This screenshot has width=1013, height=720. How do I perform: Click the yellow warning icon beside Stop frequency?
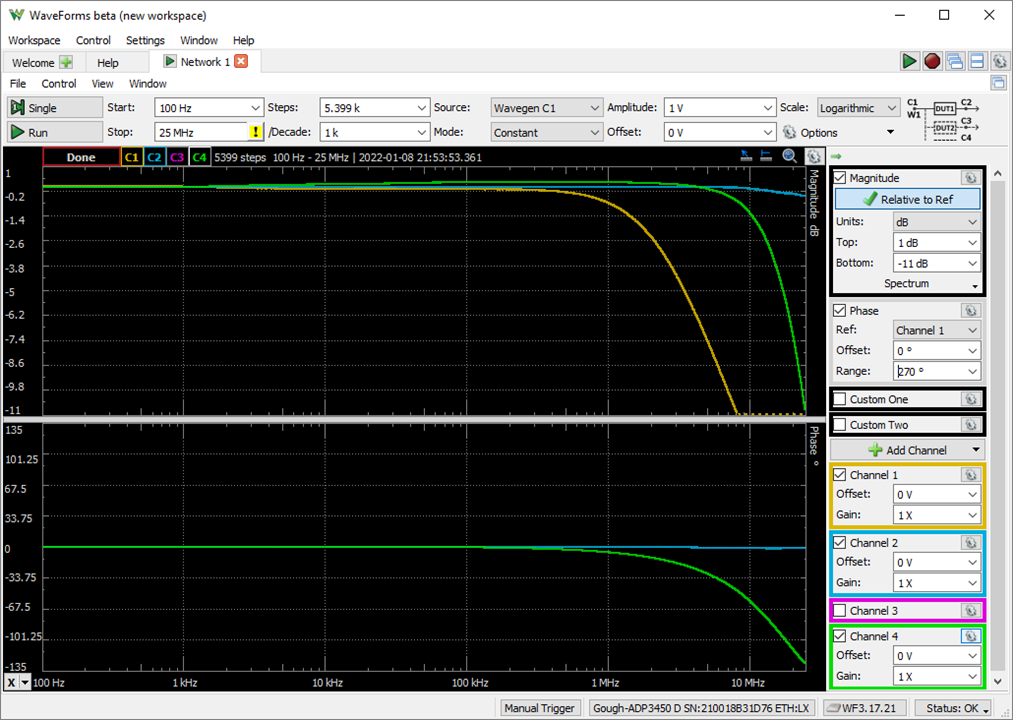tap(256, 132)
